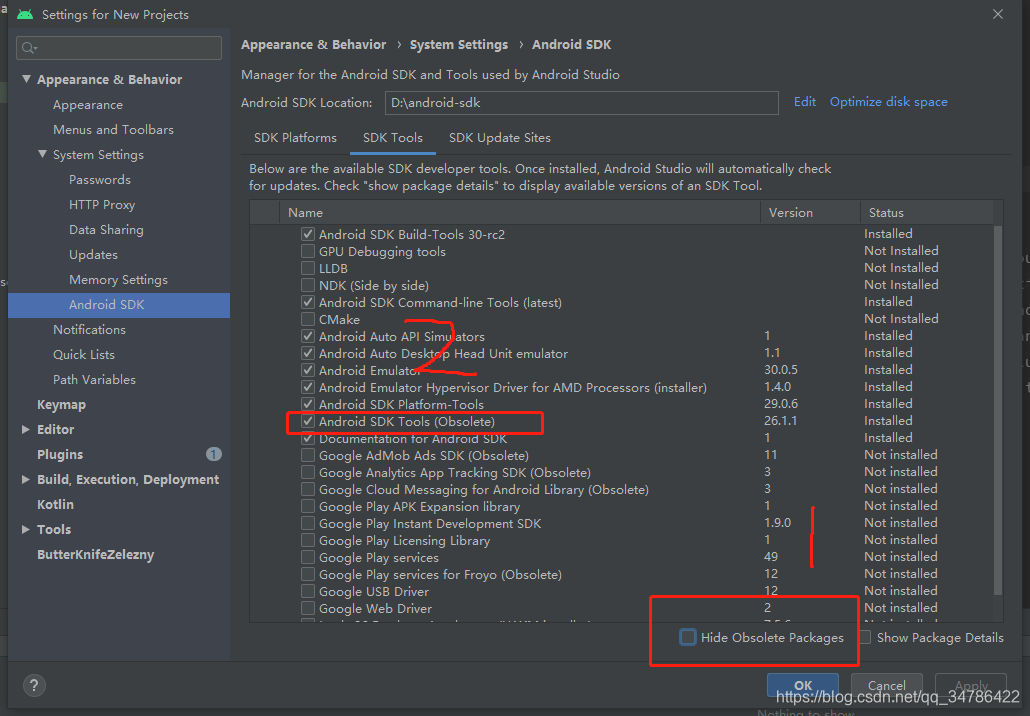
Task: Switch to the SDK Platforms tab
Action: click(295, 138)
